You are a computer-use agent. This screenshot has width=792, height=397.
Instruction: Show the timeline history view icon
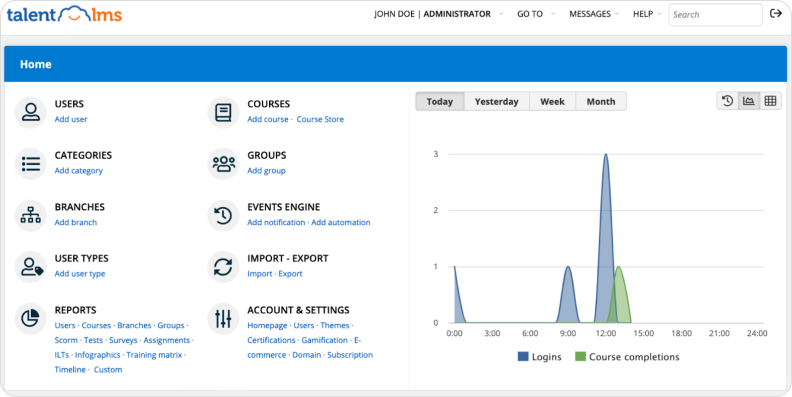pyautogui.click(x=727, y=101)
